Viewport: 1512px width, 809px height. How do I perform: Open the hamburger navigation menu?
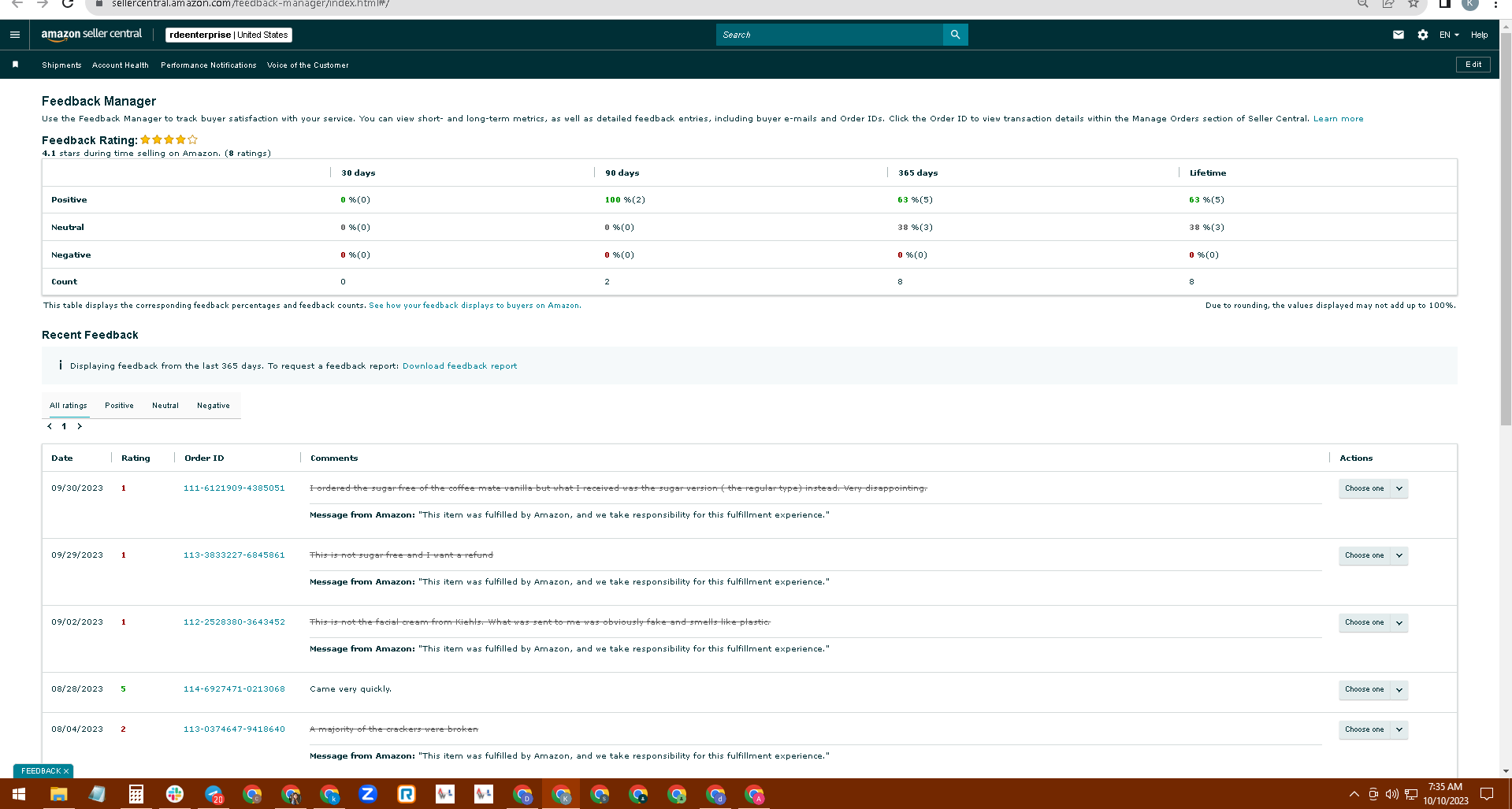[15, 35]
